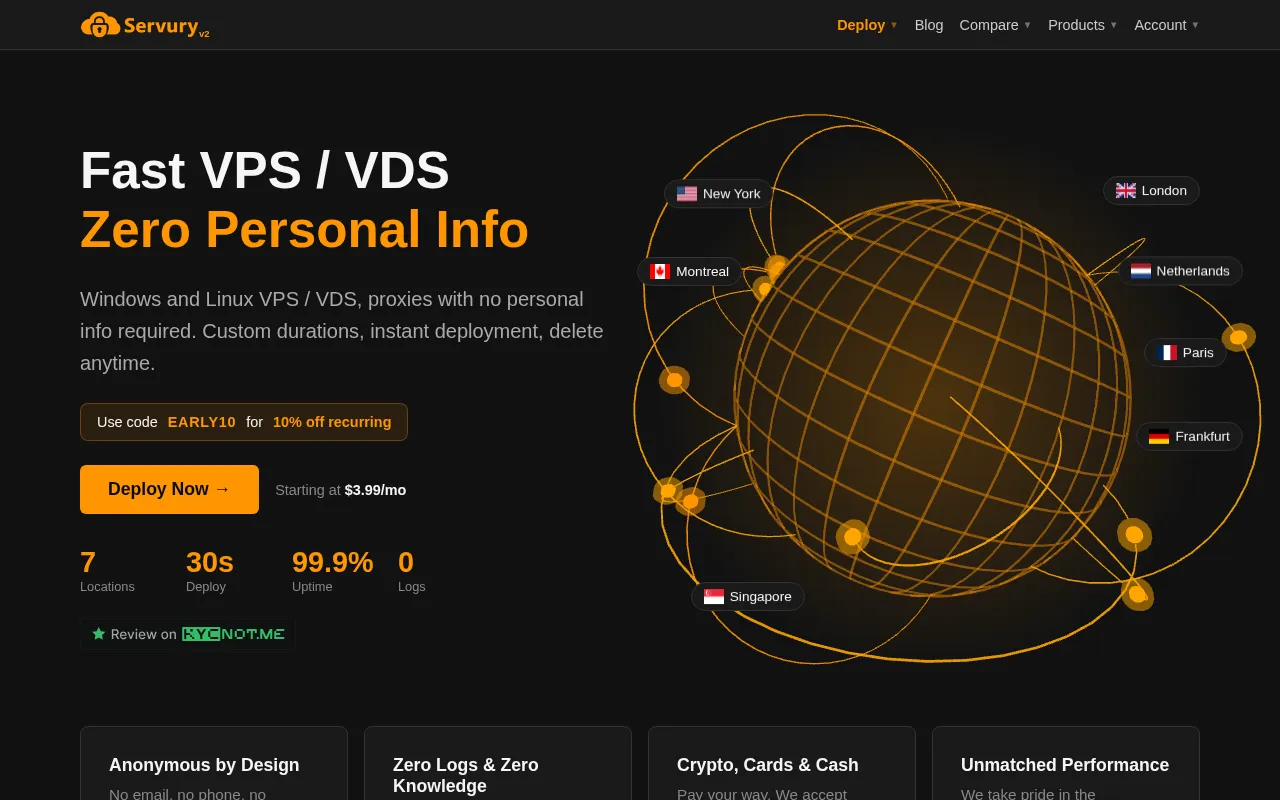Click the 7 Locations stat
The height and width of the screenshot is (800, 1280).
click(x=107, y=571)
